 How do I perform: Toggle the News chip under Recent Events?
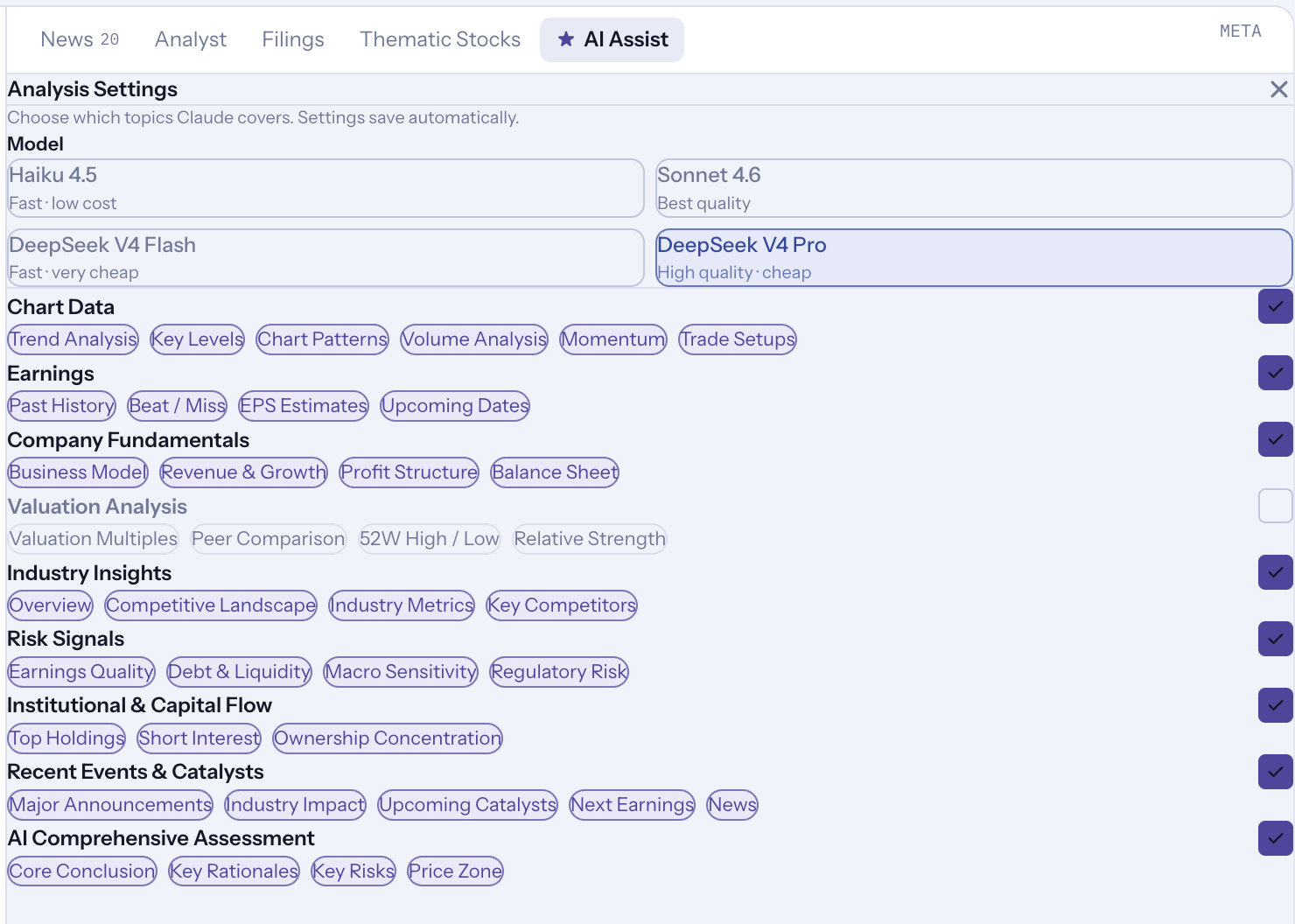(x=732, y=805)
